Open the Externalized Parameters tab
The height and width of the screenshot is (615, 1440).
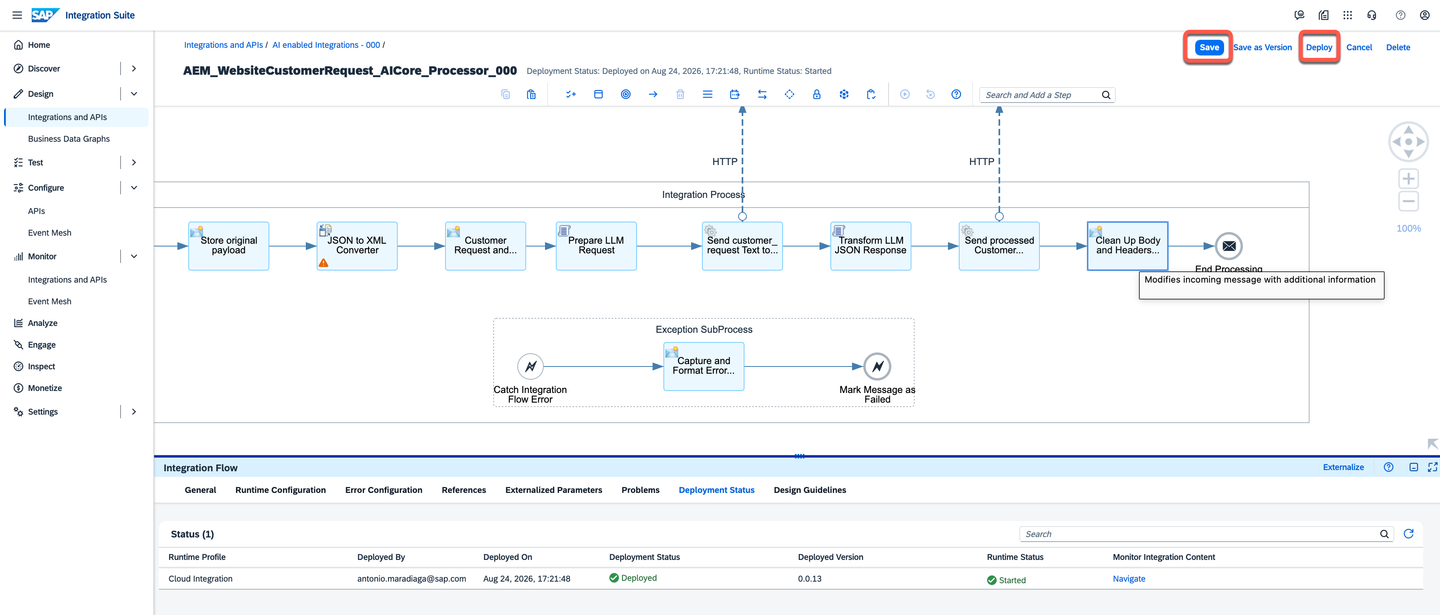(x=554, y=490)
